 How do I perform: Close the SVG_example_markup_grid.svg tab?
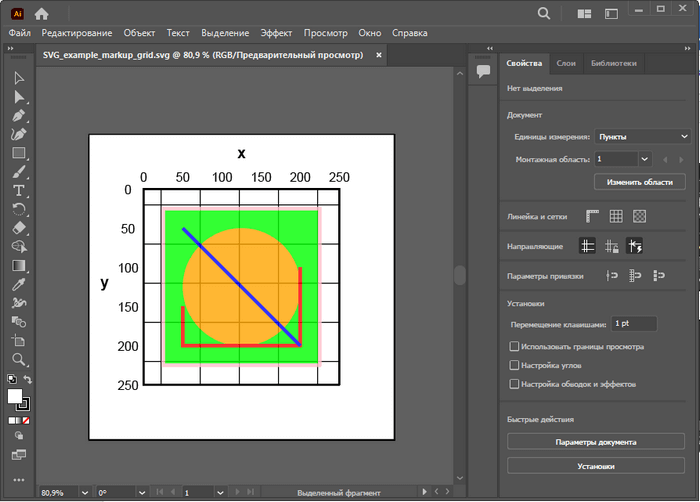pos(379,55)
